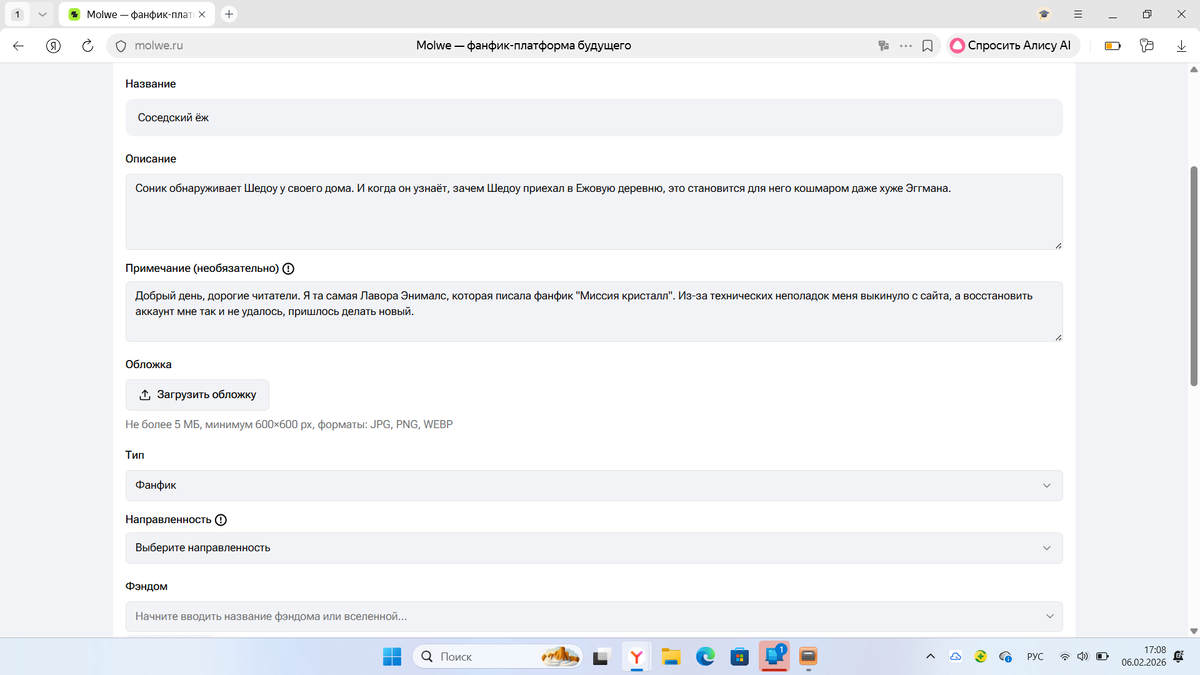This screenshot has height=675, width=1200.
Task: Click taskbar app icon with notification badge 1
Action: tap(775, 656)
